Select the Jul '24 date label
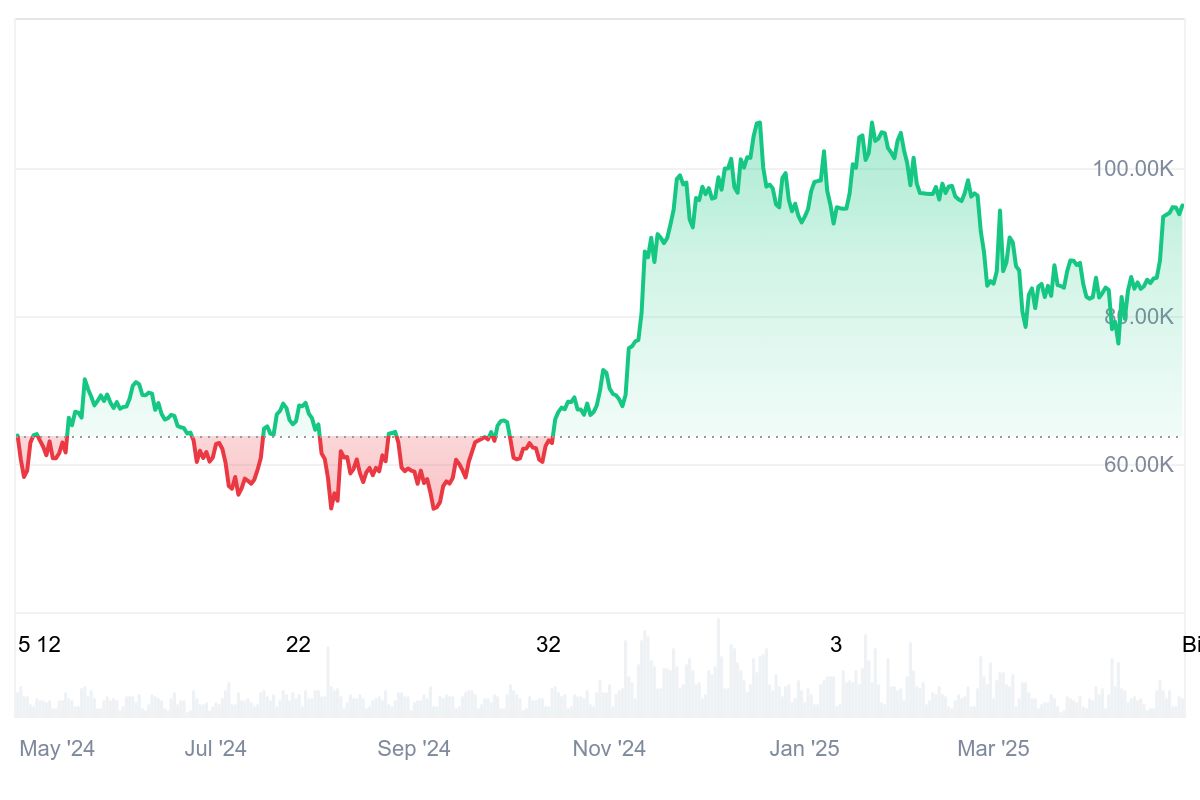 tap(215, 749)
